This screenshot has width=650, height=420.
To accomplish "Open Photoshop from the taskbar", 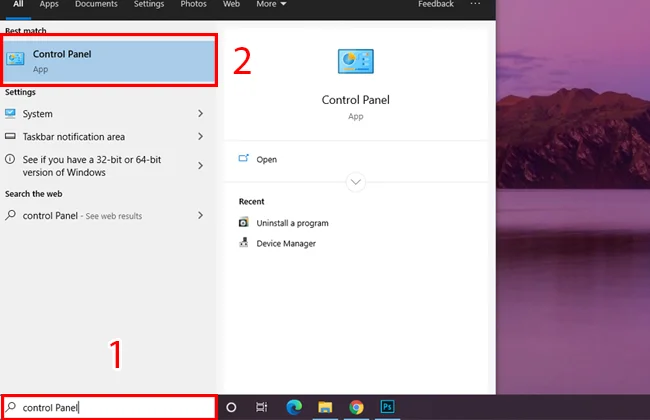I will [x=387, y=407].
